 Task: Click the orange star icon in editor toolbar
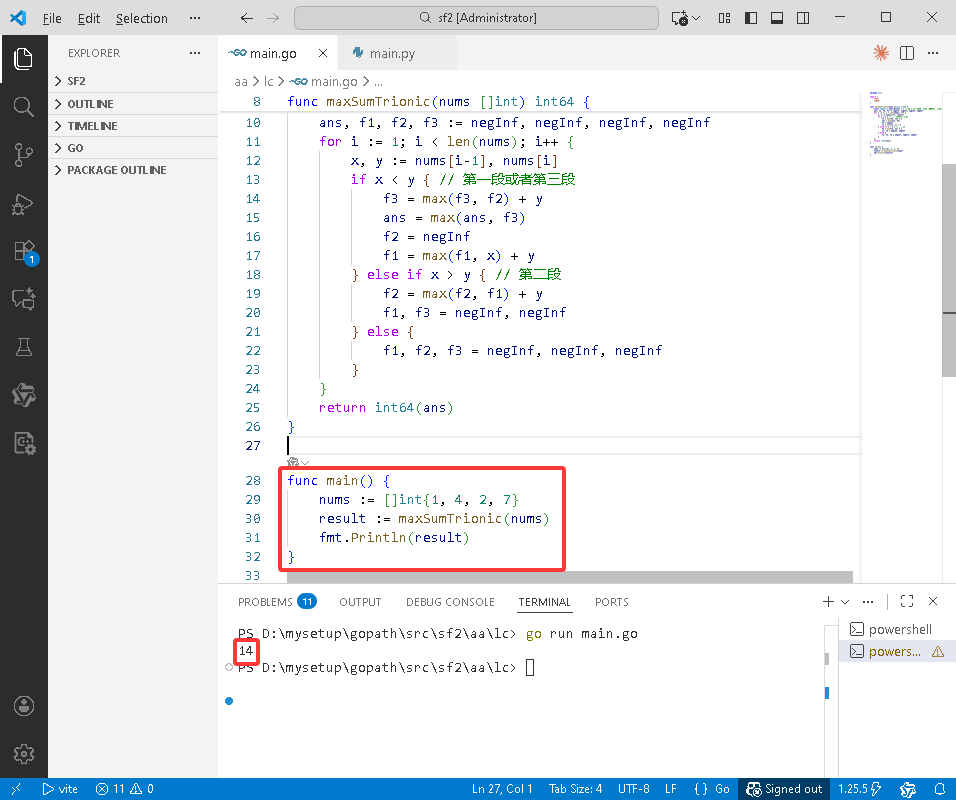[880, 53]
